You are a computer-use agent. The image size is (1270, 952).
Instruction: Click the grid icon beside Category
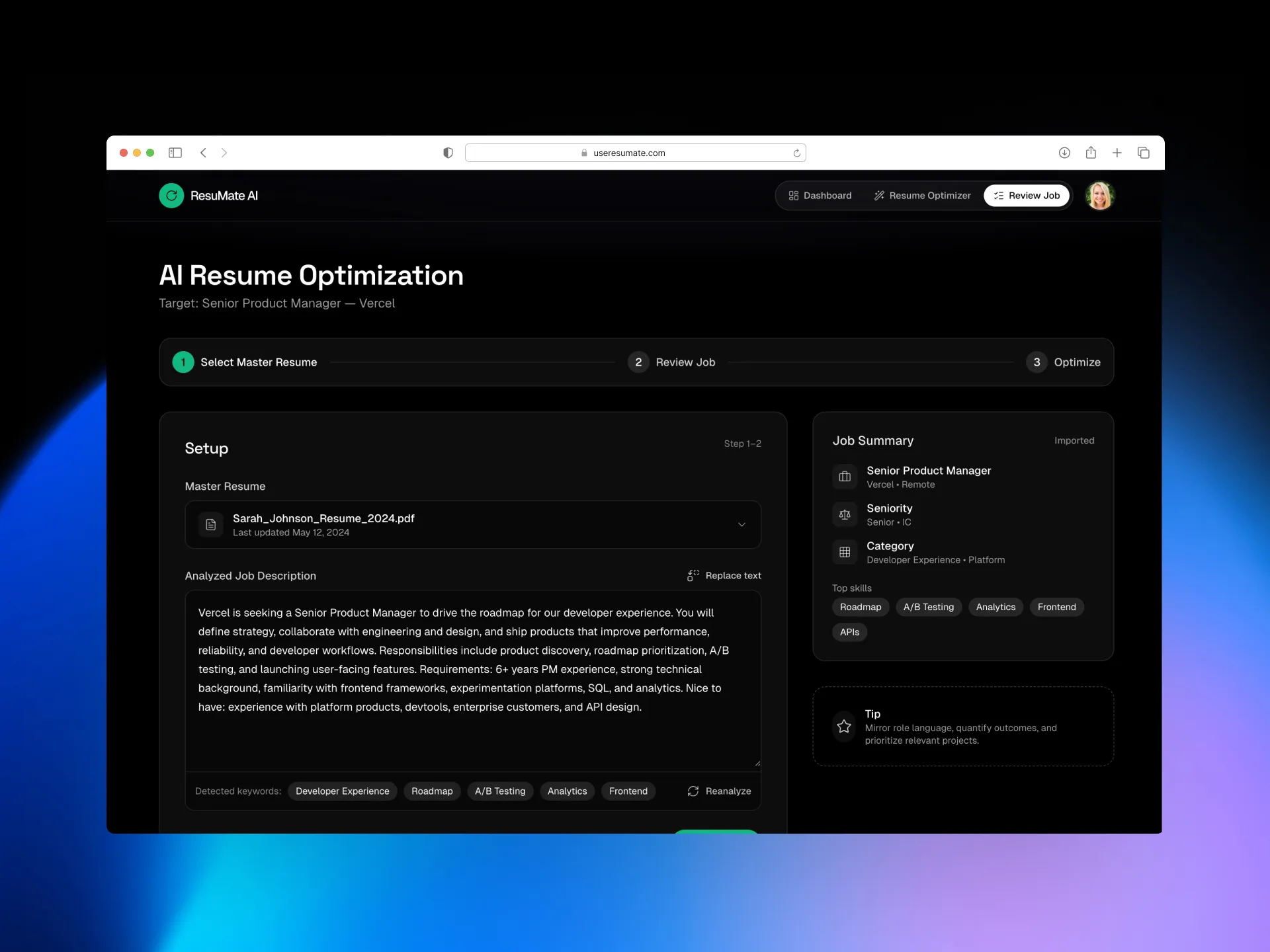[x=845, y=552]
